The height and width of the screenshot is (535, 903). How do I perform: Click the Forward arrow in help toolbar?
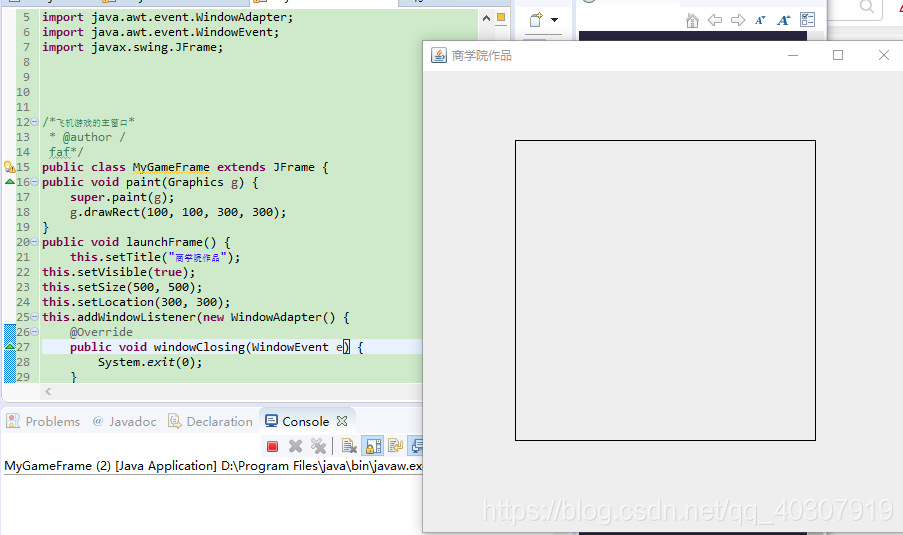point(738,21)
